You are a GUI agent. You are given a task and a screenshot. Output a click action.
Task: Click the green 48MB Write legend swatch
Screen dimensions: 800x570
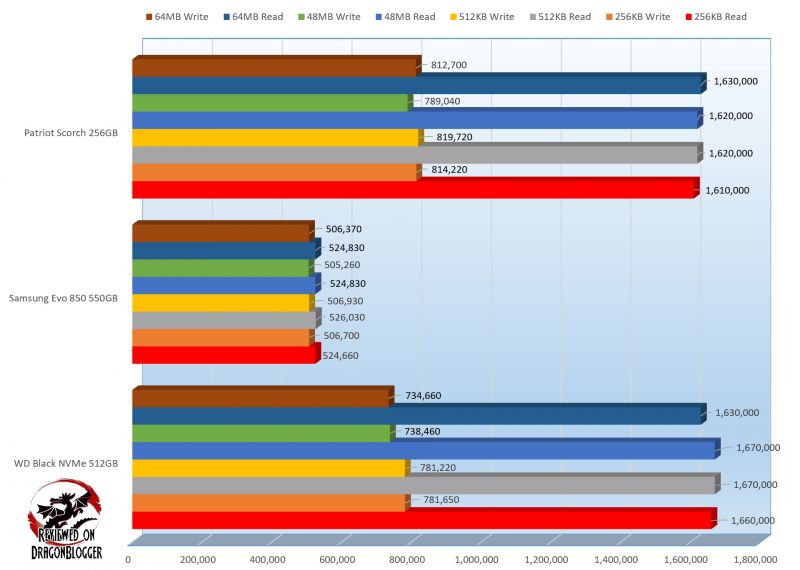tap(301, 17)
